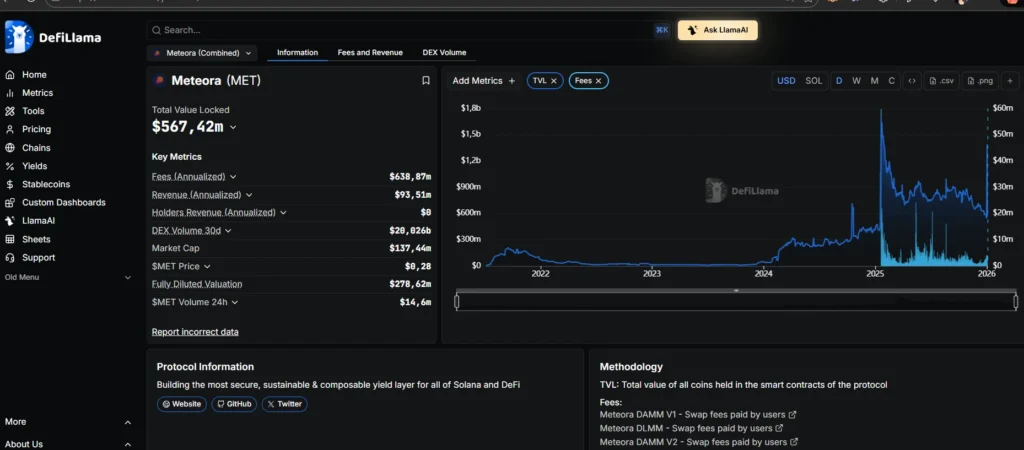The height and width of the screenshot is (450, 1024).
Task: Expand the DEX Volume 30d row
Action: tap(193, 230)
